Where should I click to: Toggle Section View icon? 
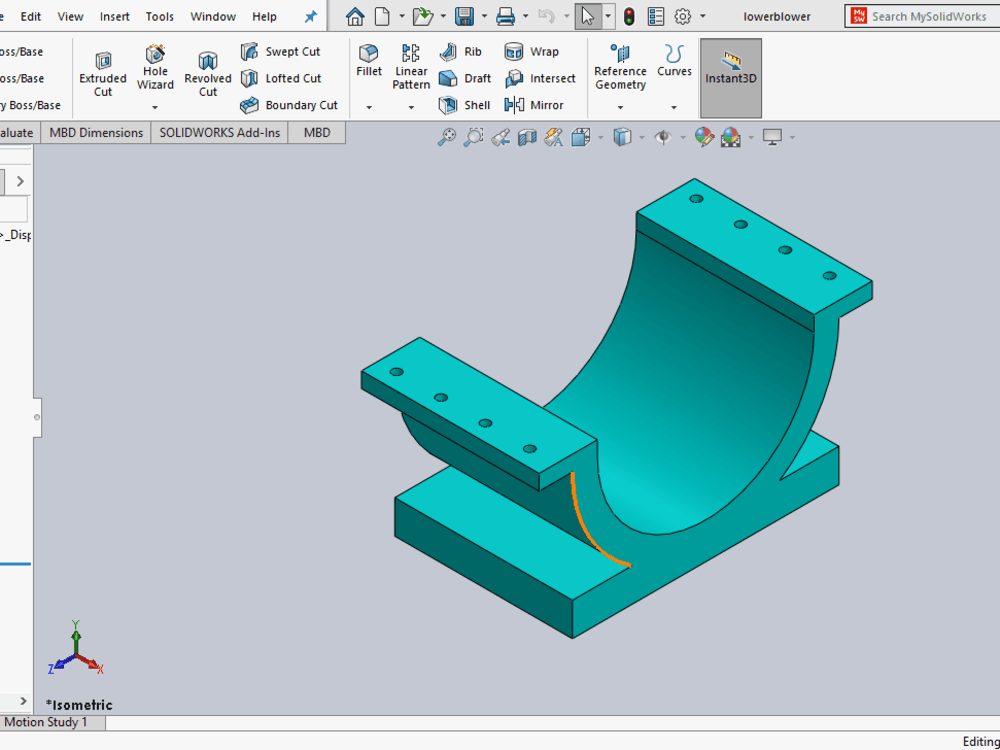527,137
